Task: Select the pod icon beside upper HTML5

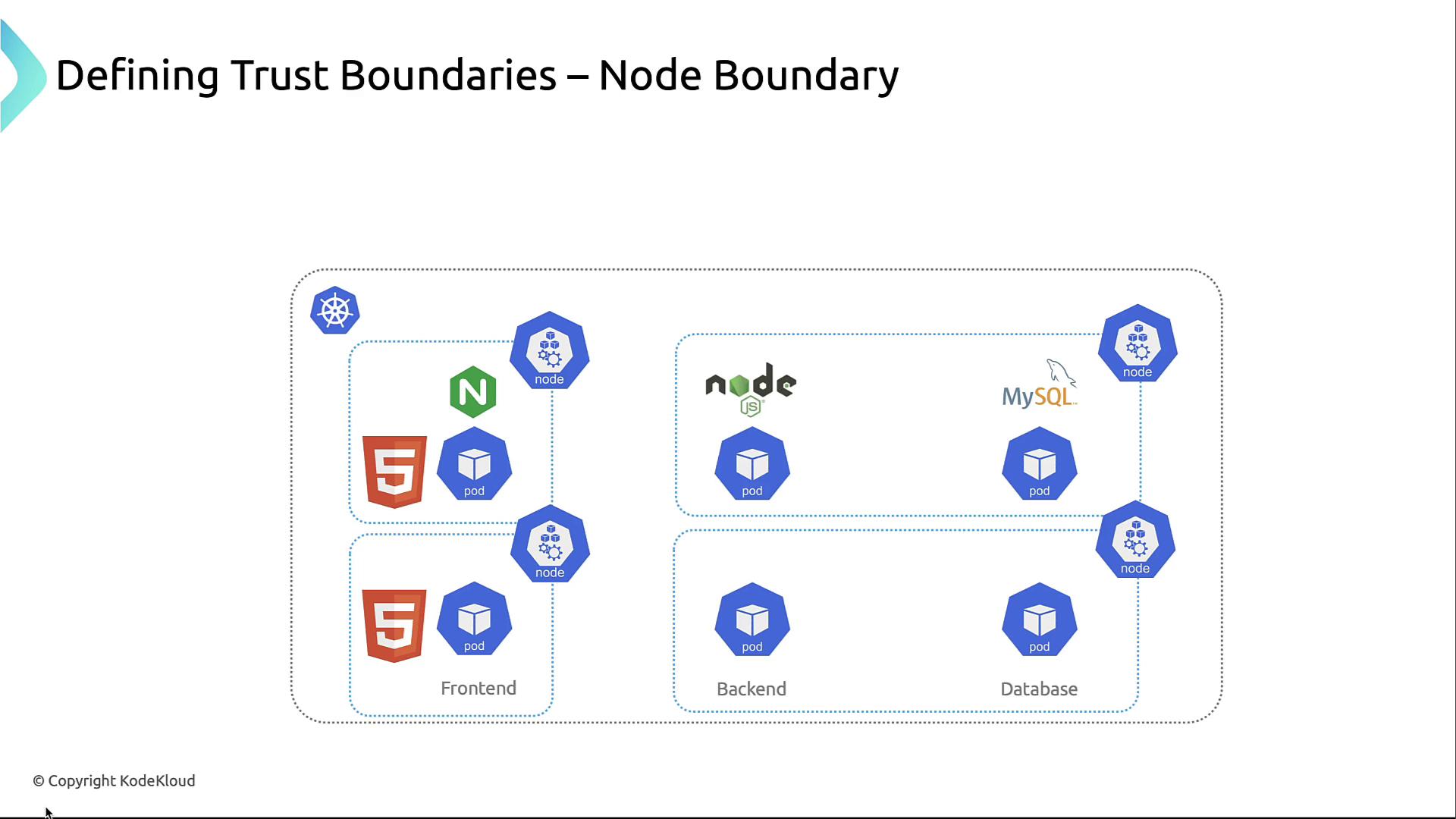Action: (x=474, y=464)
